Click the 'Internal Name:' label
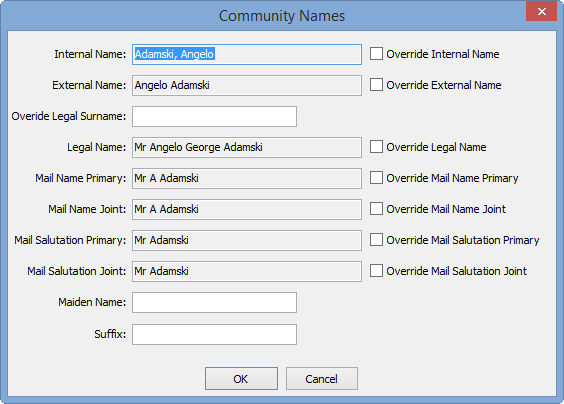Image resolution: width=564 pixels, height=404 pixels. point(90,54)
